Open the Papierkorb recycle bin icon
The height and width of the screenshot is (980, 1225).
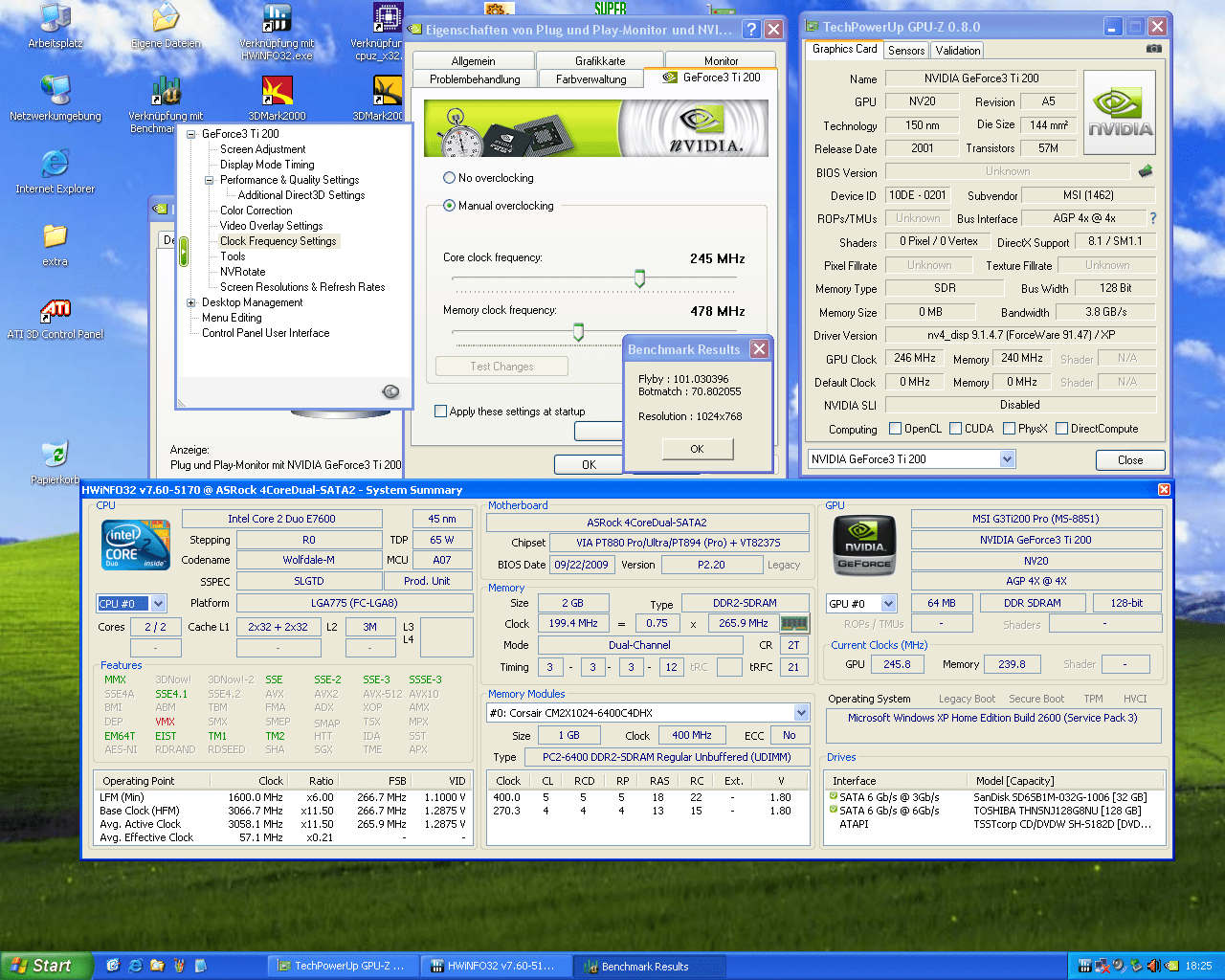[x=56, y=455]
